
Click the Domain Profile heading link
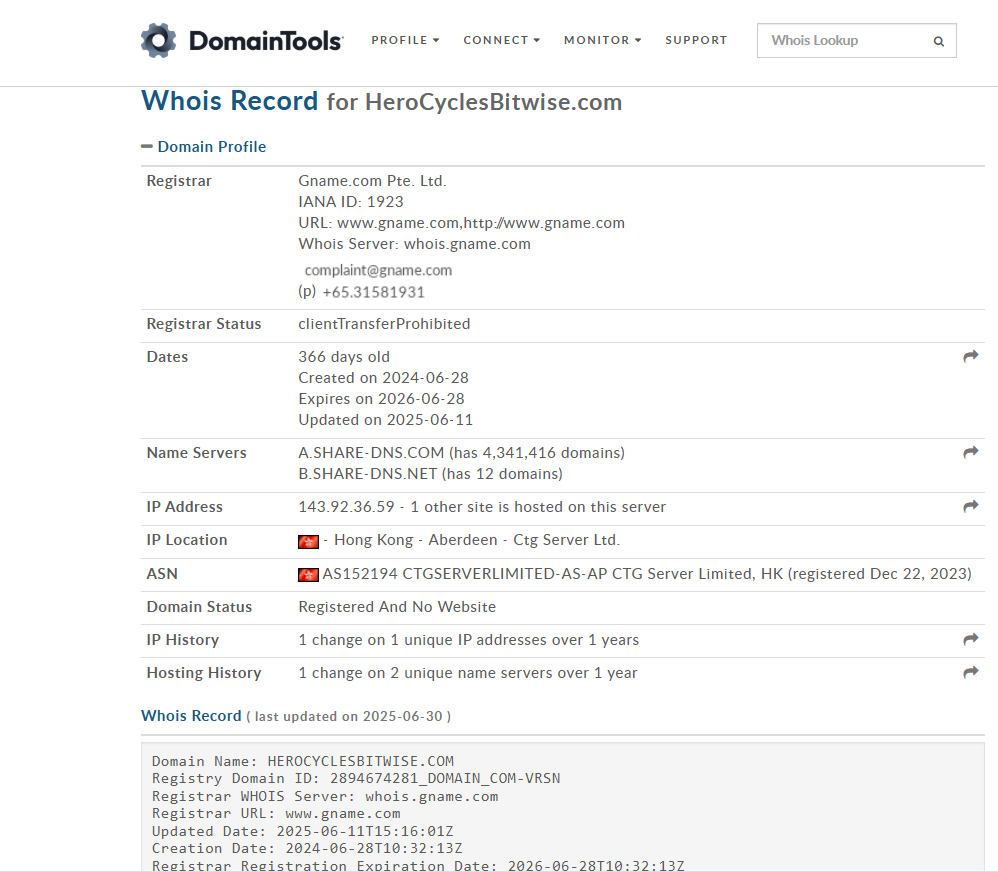coord(212,146)
